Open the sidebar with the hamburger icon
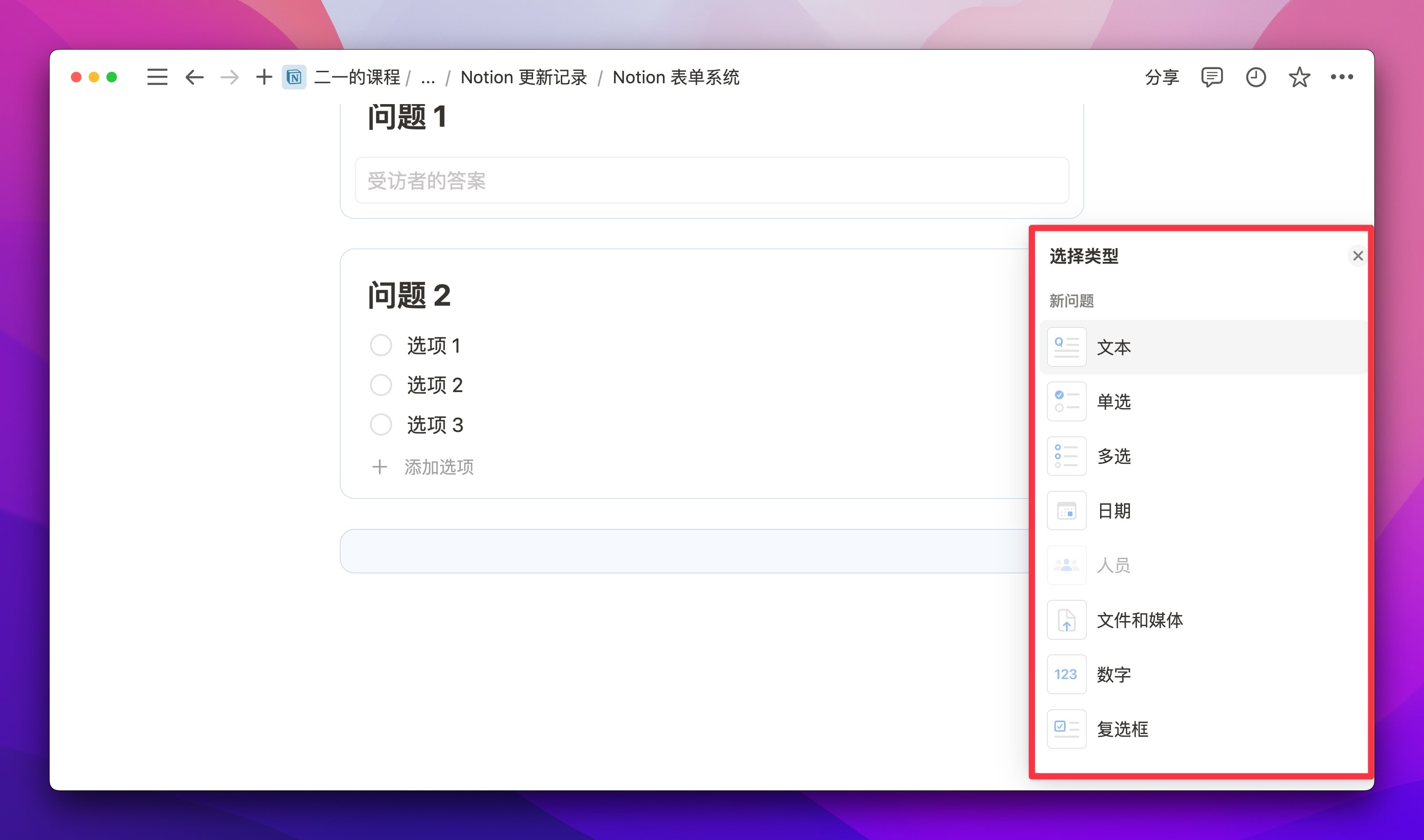This screenshot has height=840, width=1424. (x=157, y=77)
